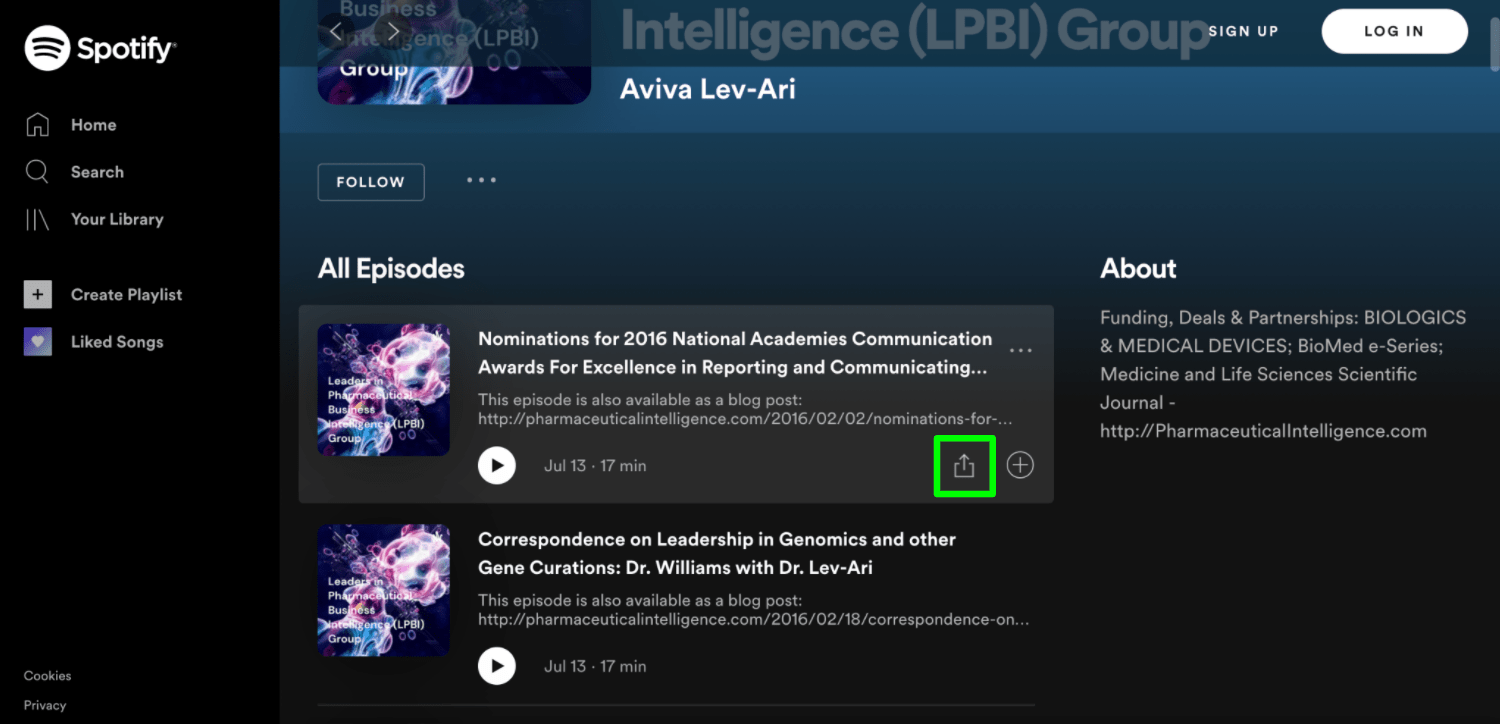Click Jul 13 date of Correspondence episode
Screen dimensions: 1500x724
tap(565, 666)
